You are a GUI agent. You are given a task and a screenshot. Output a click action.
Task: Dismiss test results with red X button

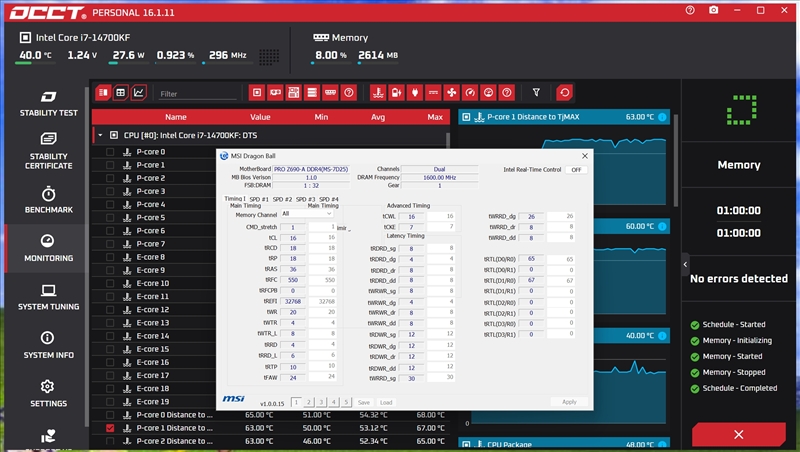[x=738, y=434]
